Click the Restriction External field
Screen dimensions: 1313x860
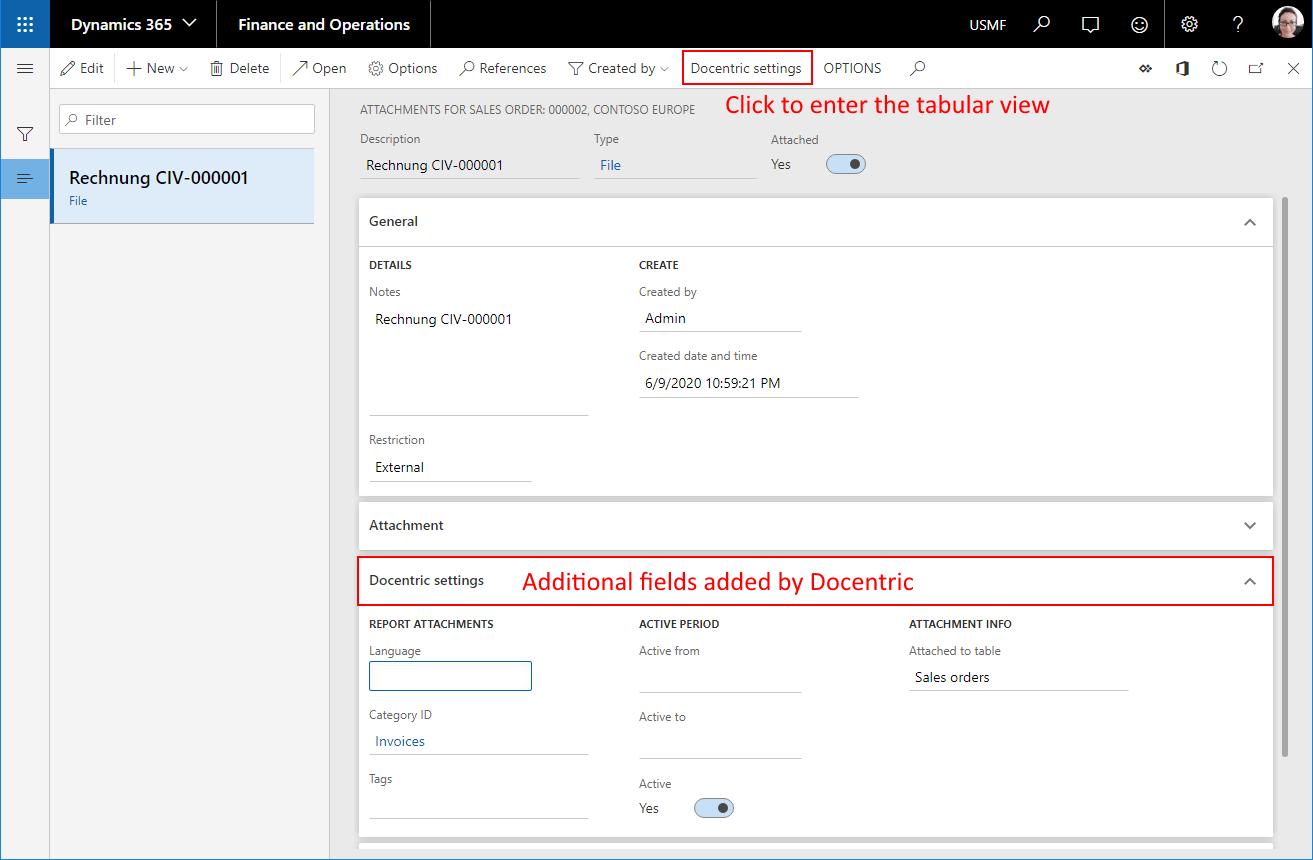click(x=450, y=467)
